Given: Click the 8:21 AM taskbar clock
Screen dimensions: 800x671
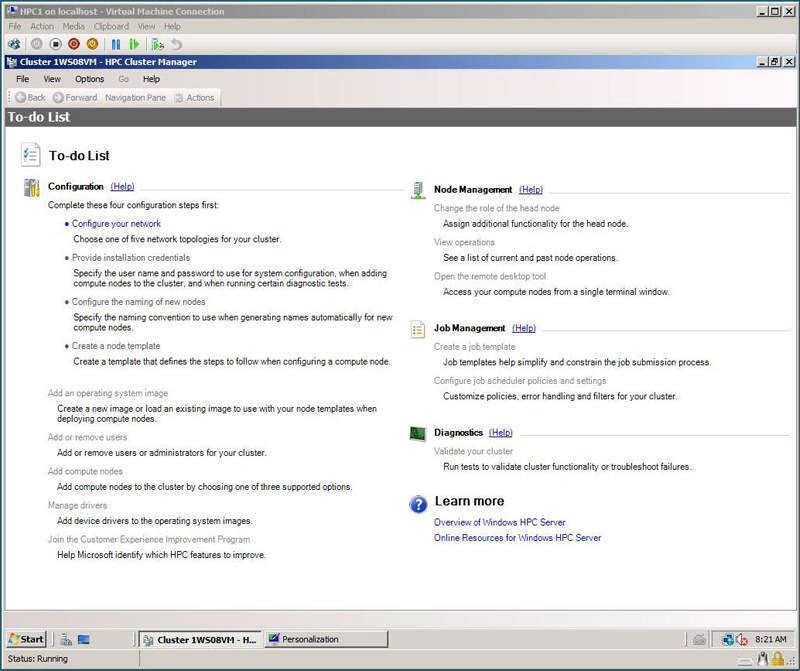Looking at the screenshot, I should 770,639.
